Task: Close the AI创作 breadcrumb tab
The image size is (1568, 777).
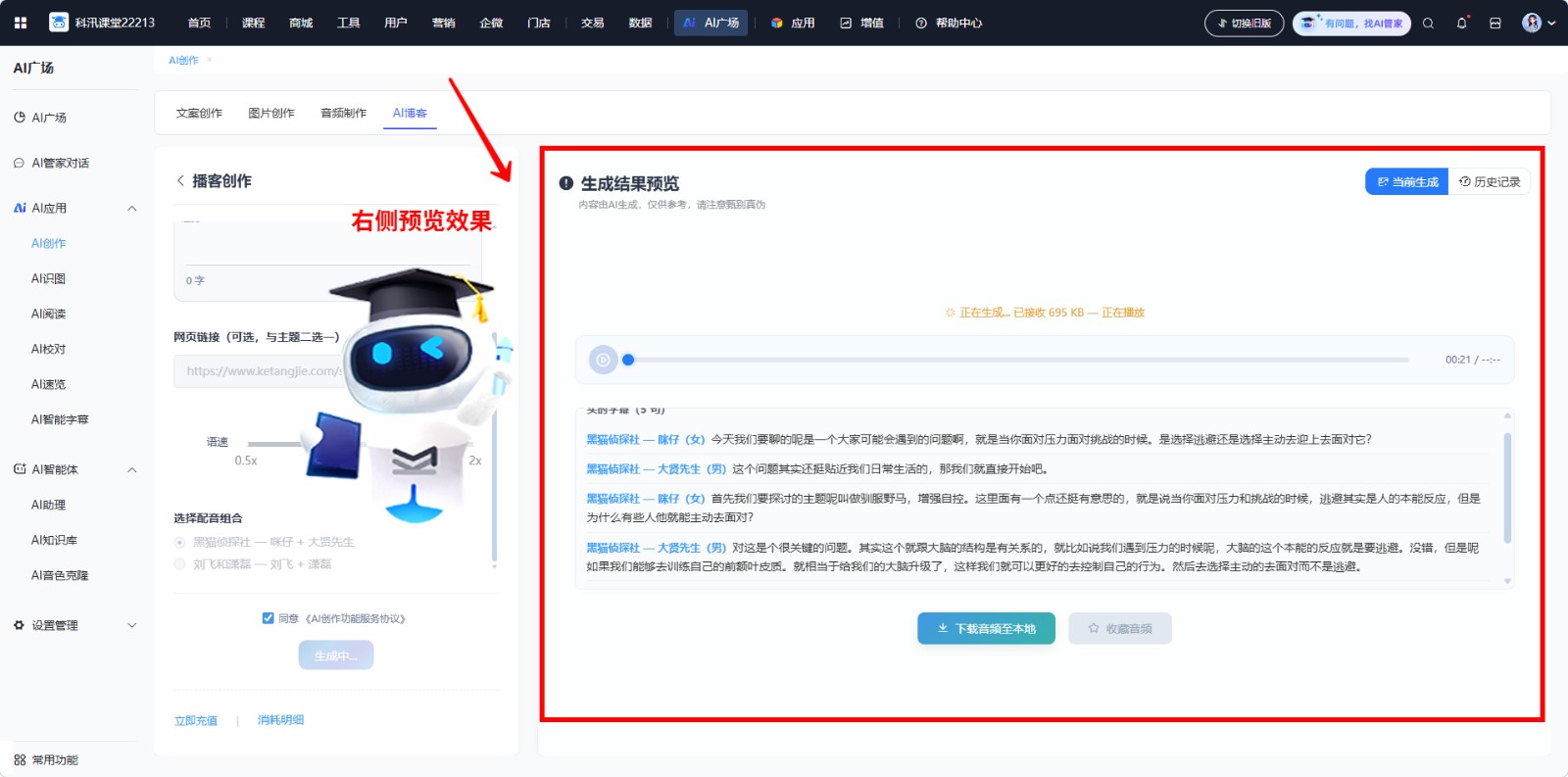Action: (209, 60)
